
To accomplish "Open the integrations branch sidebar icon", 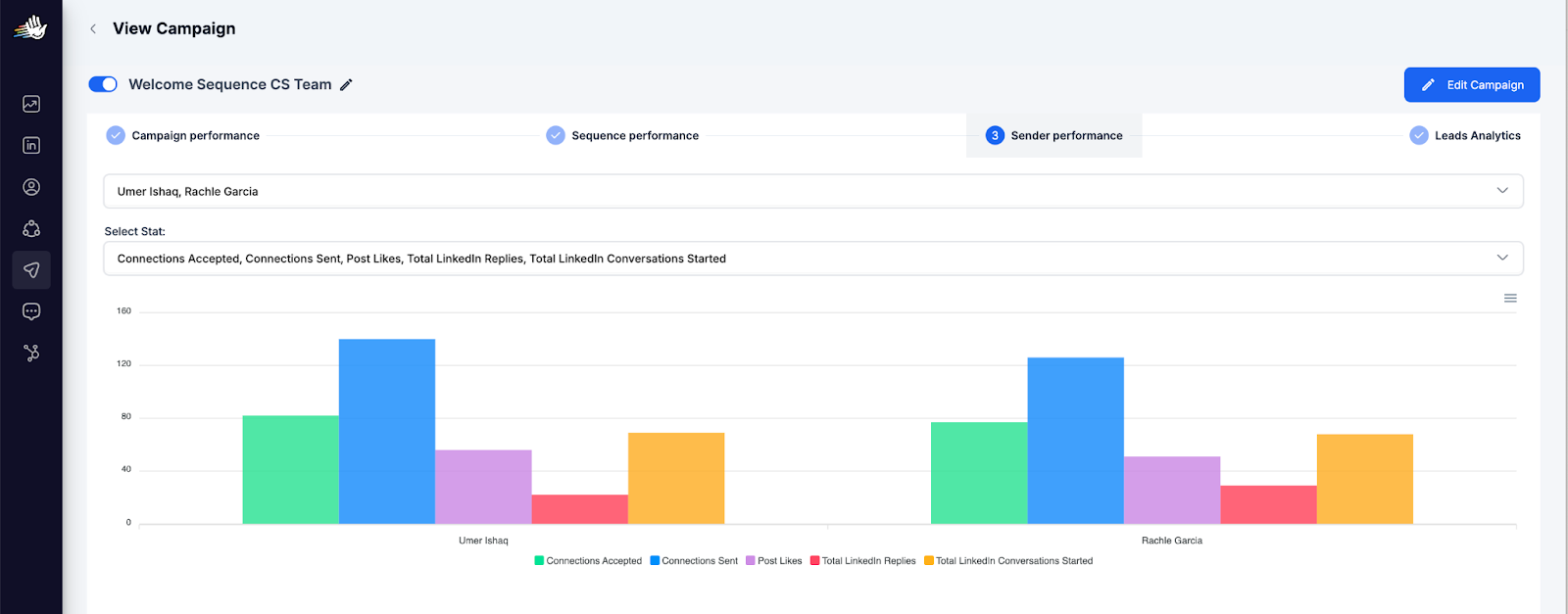I will [31, 353].
